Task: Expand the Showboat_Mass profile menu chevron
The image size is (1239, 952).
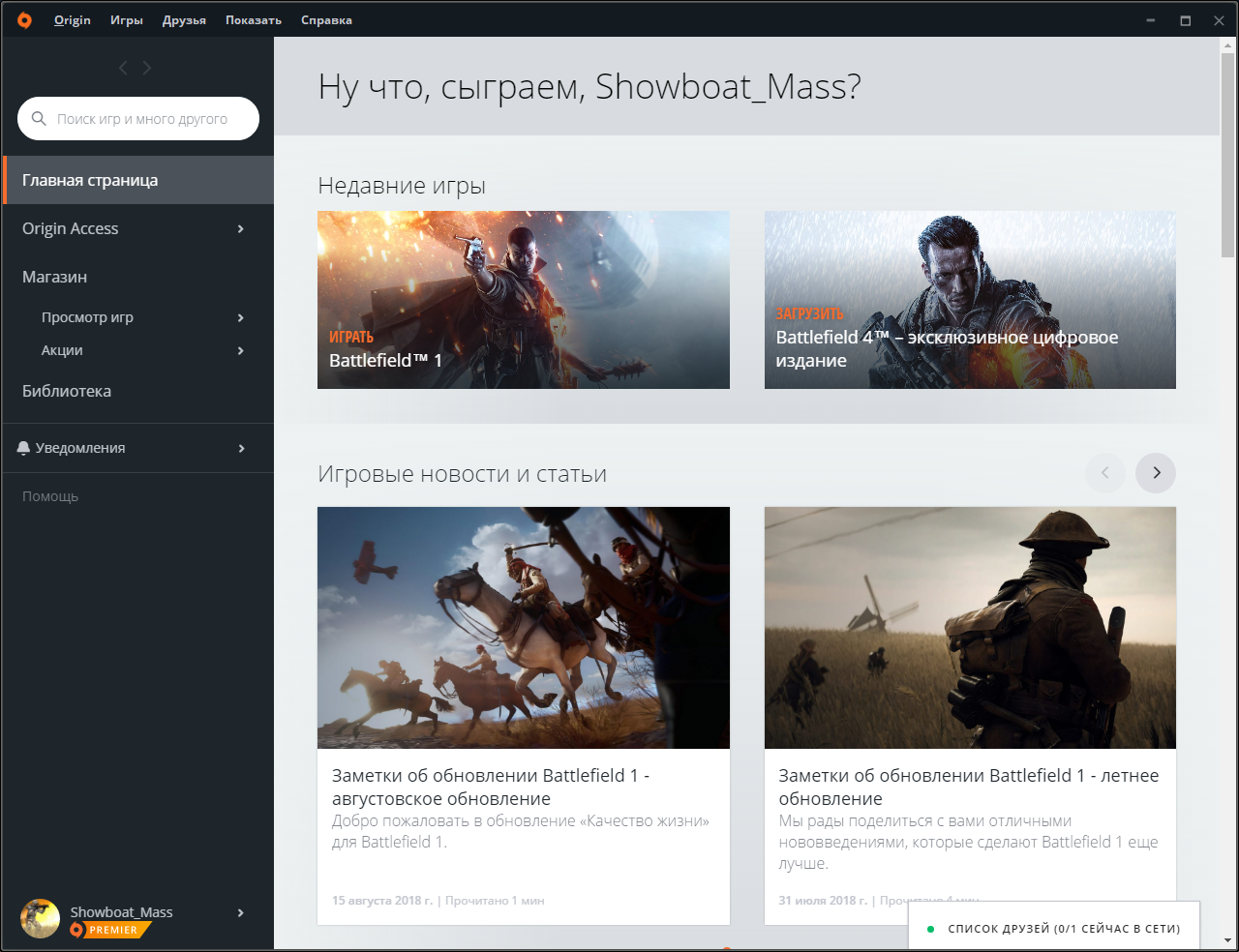Action: click(x=241, y=912)
